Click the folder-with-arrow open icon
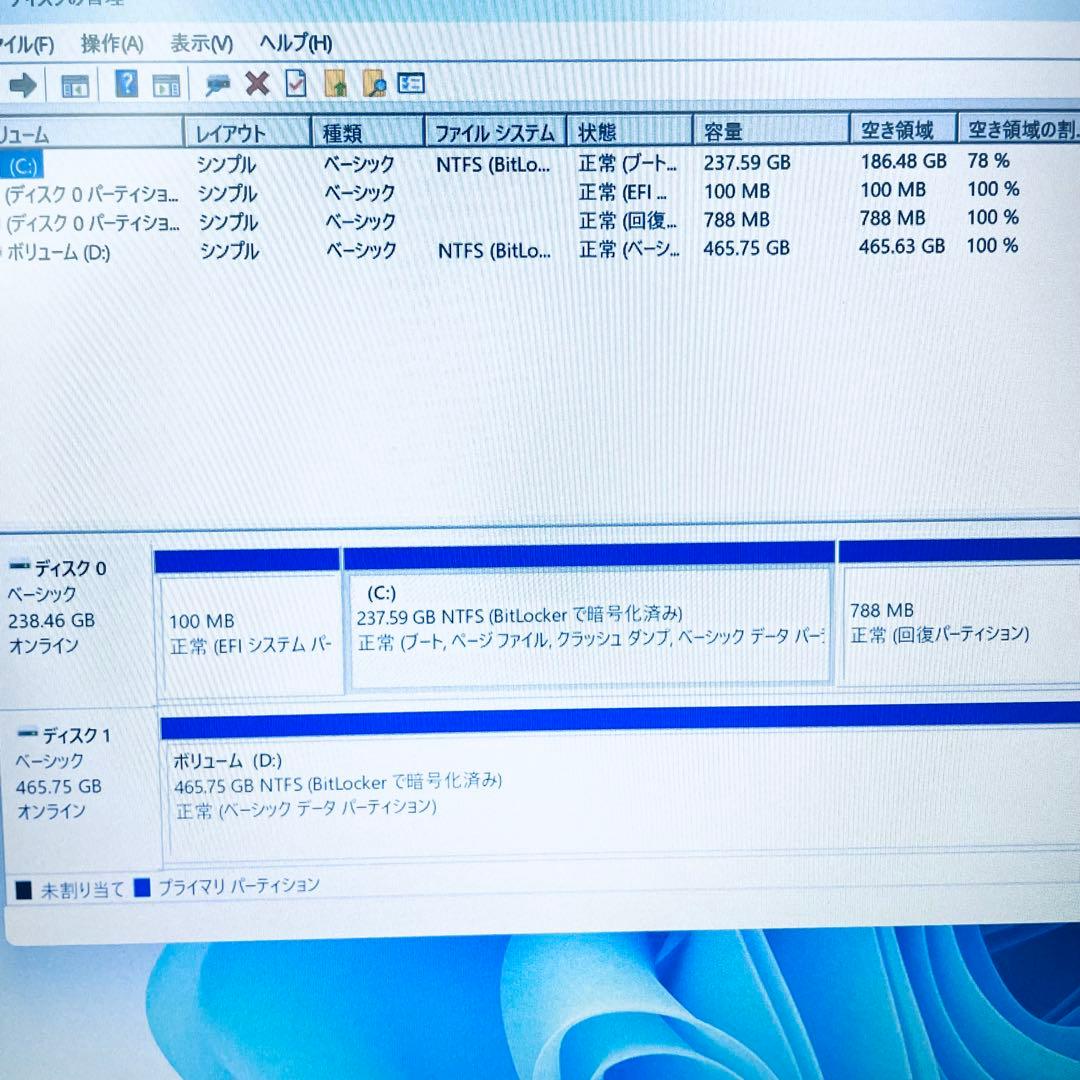The width and height of the screenshot is (1080, 1080). point(335,85)
